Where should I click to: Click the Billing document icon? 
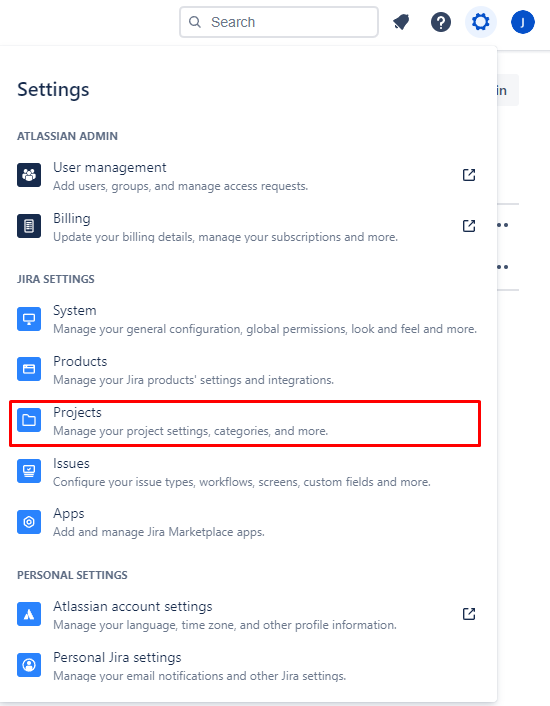point(29,226)
